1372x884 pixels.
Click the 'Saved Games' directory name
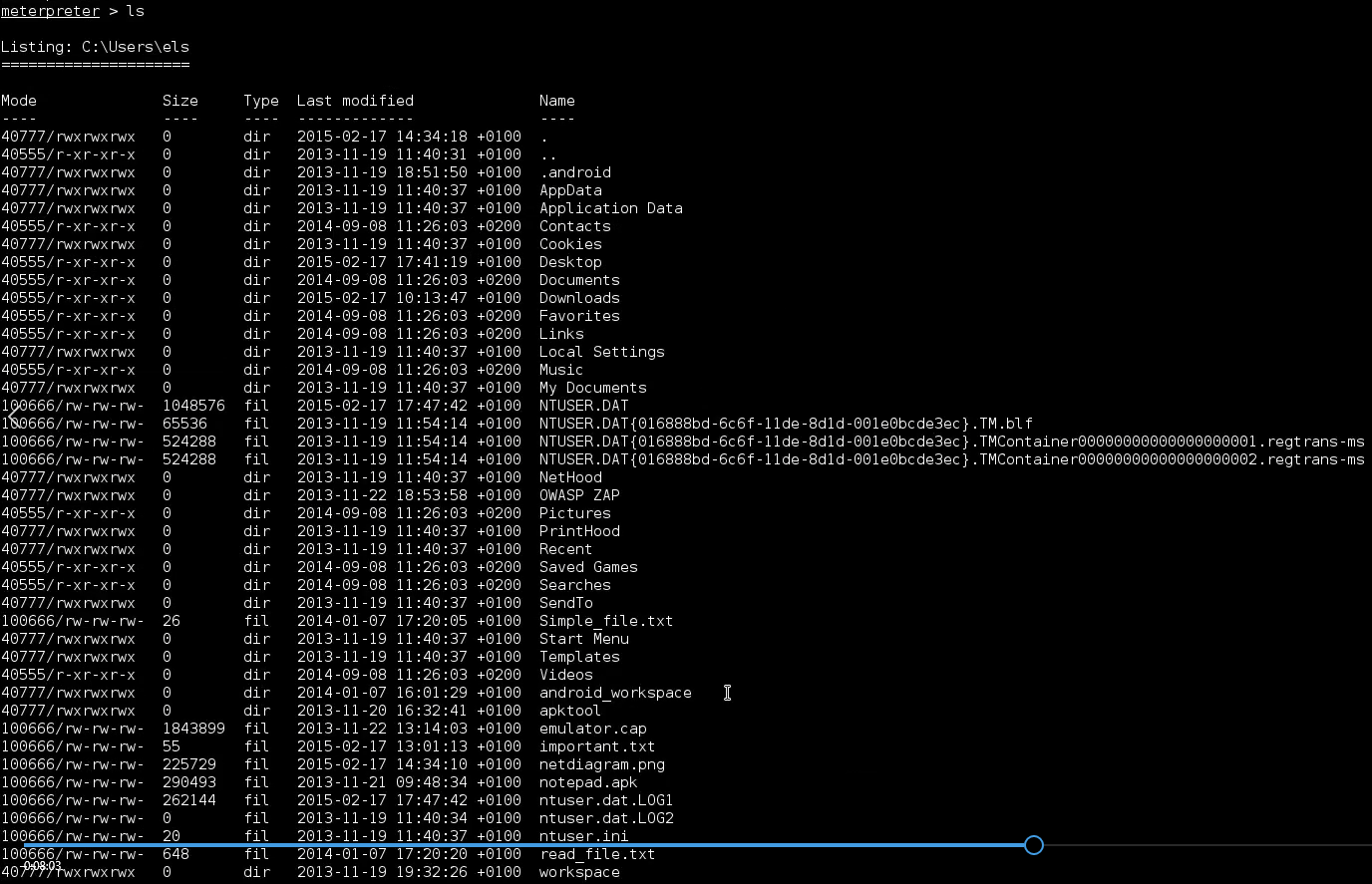point(588,567)
